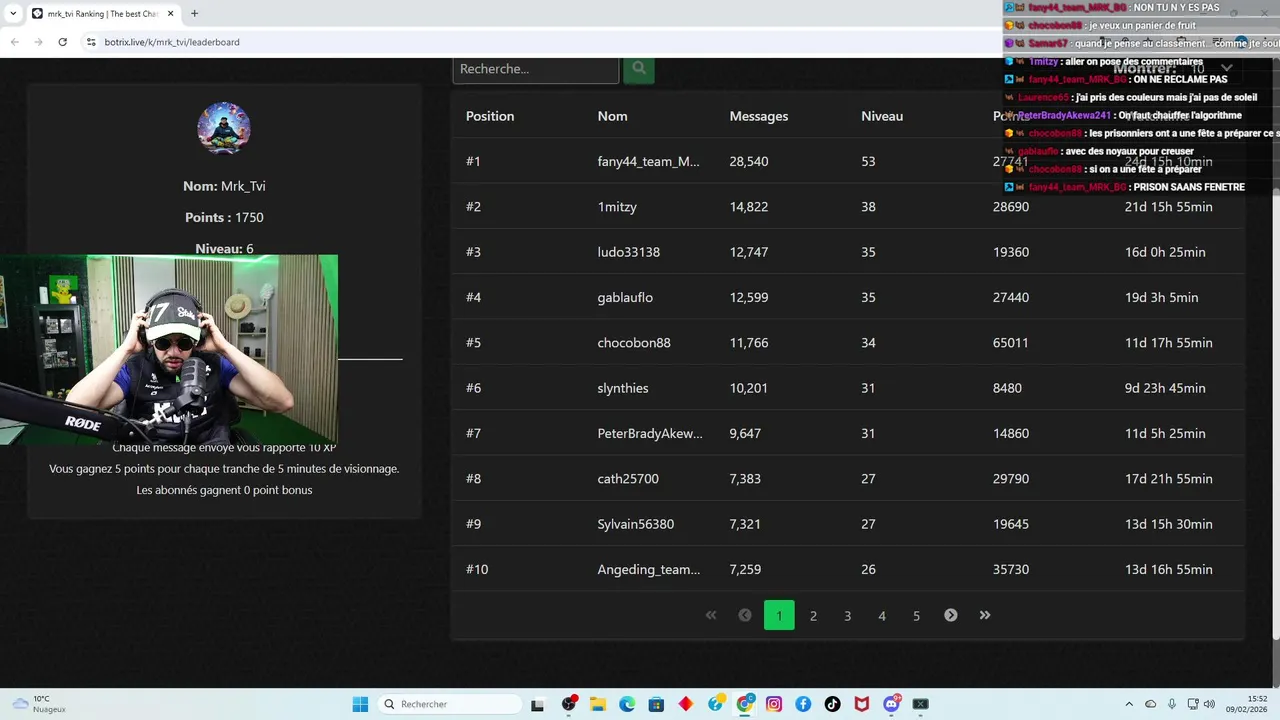This screenshot has height=720, width=1280.
Task: Click points value 65011
Action: (x=1011, y=343)
